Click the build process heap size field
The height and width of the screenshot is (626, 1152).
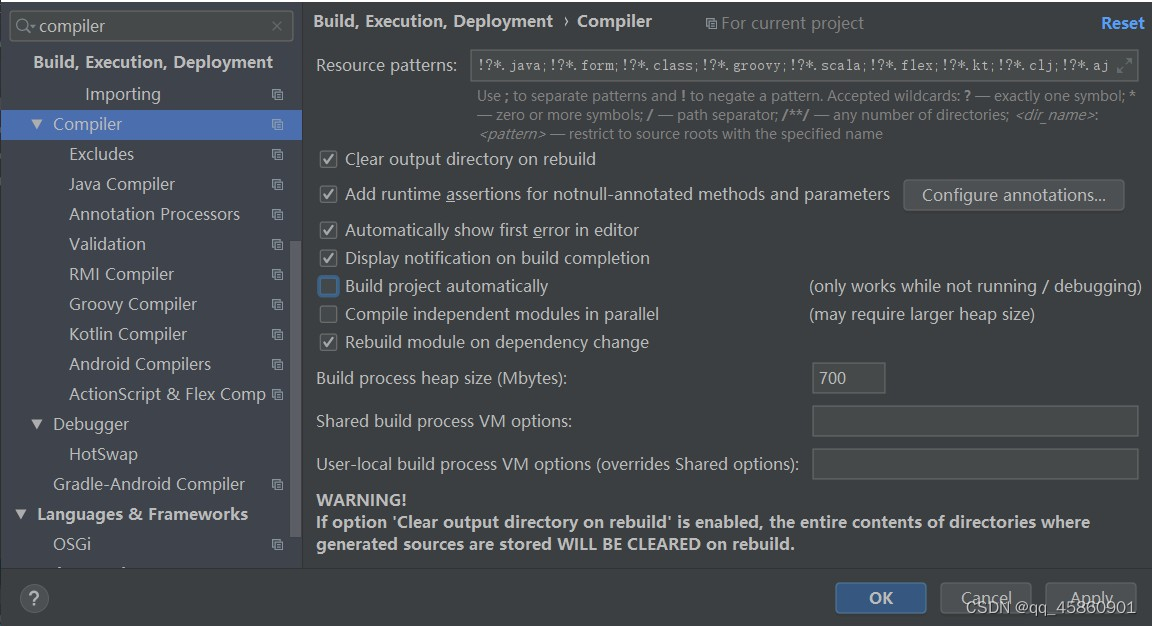[848, 378]
